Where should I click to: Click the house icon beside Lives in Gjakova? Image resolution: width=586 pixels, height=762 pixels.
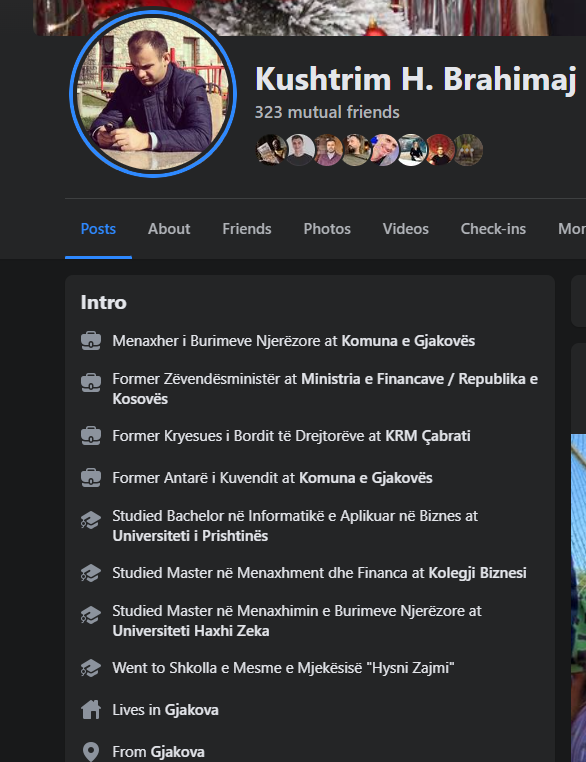click(x=91, y=710)
